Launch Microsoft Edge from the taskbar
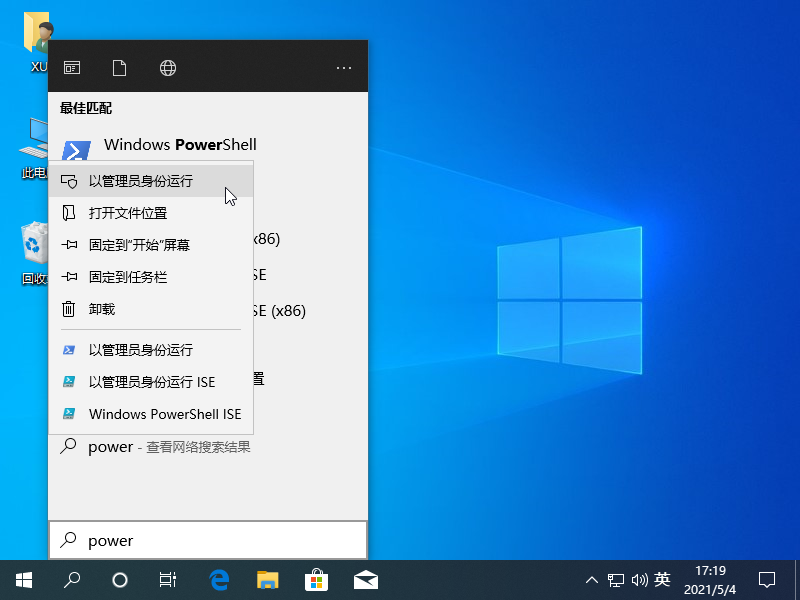 219,579
